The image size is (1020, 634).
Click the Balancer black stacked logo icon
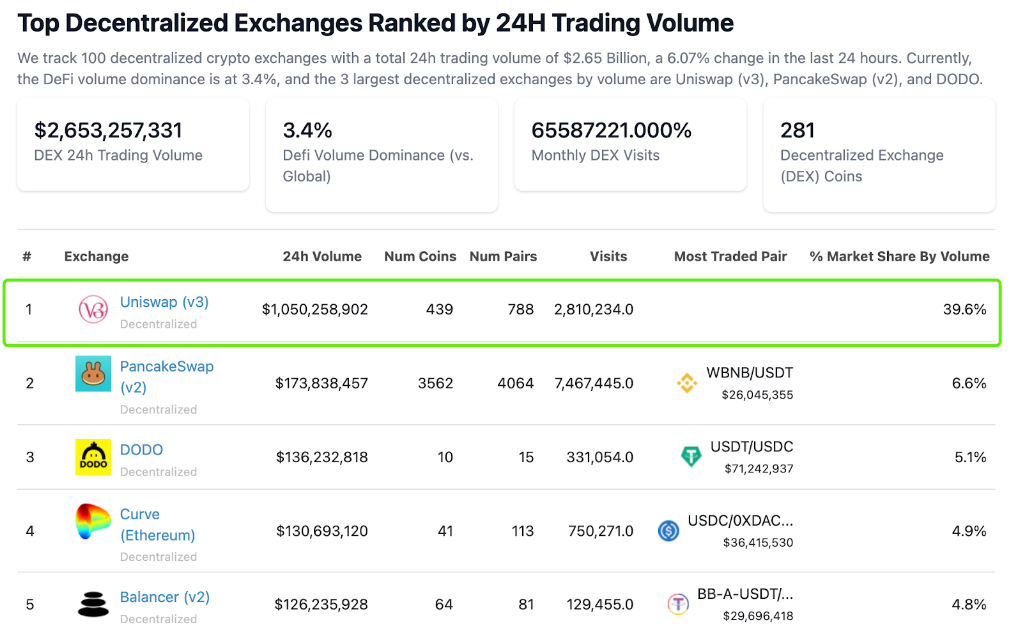click(x=93, y=604)
